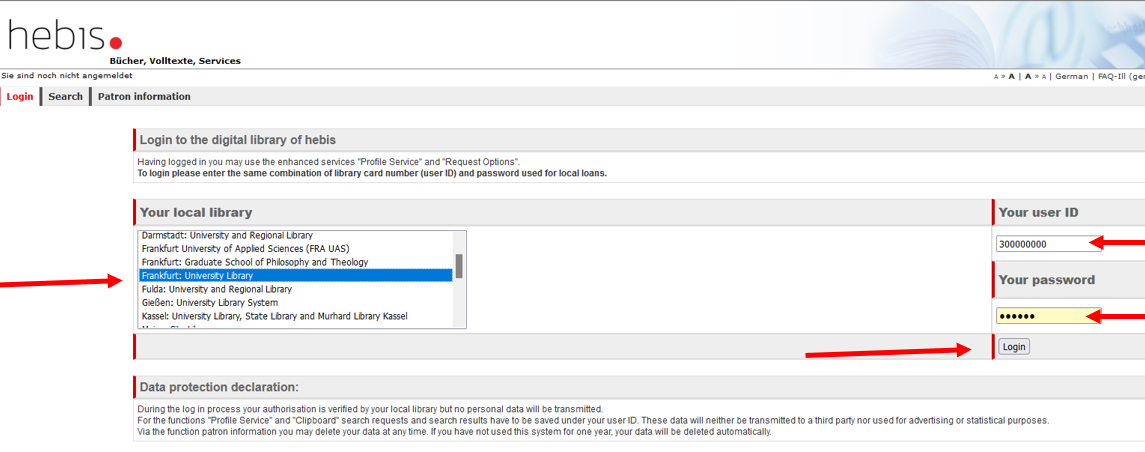The height and width of the screenshot is (452, 1145).
Task: Select Kassel: University Library option
Action: click(x=295, y=316)
